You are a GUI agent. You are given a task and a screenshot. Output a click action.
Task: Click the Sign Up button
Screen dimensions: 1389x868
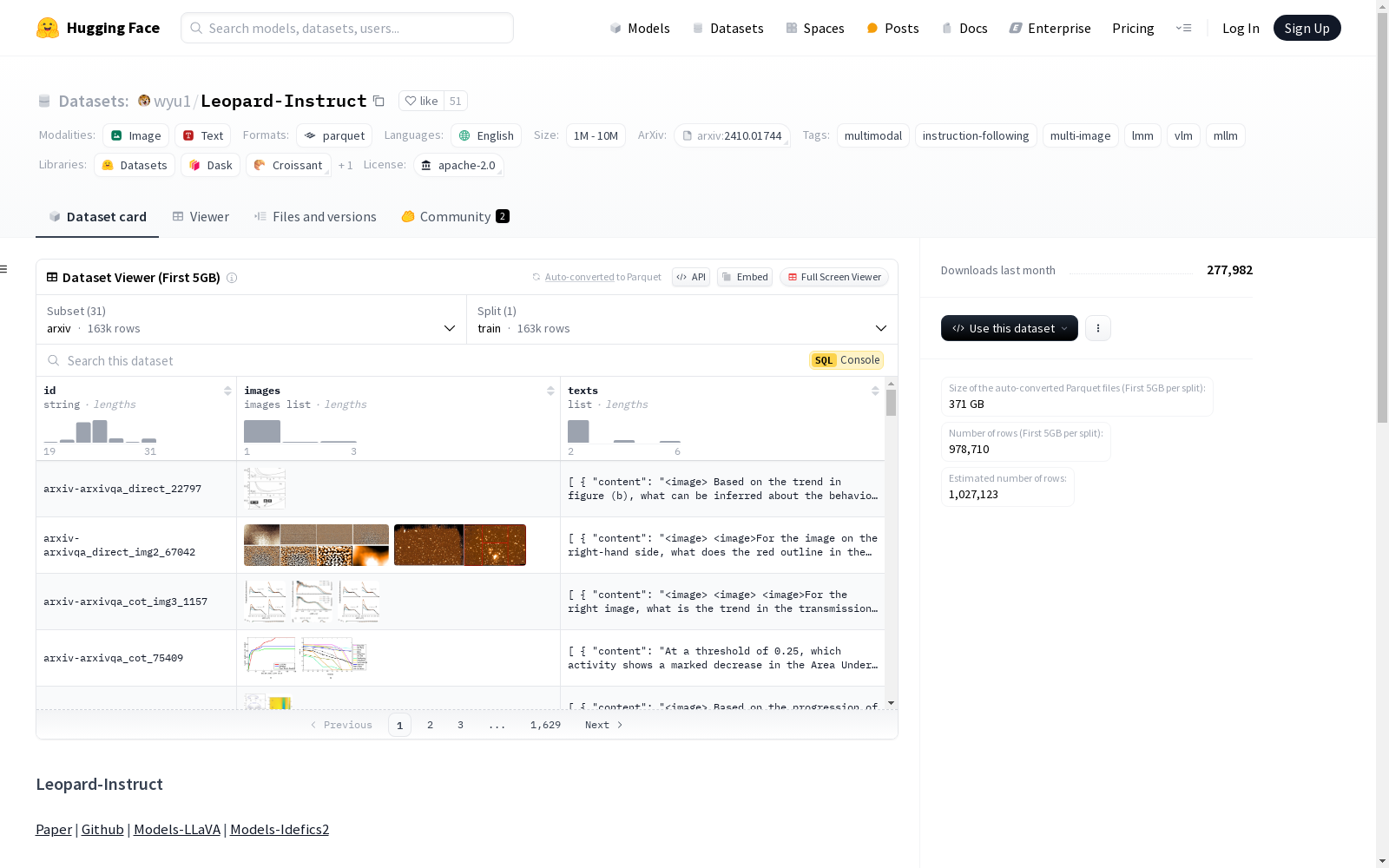point(1307,28)
